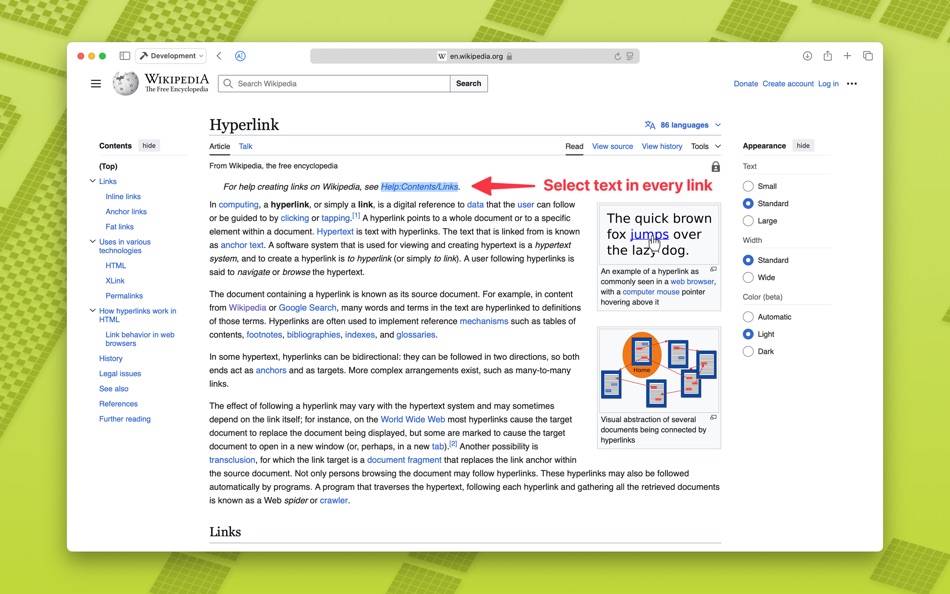Open the main menu hamburger icon
Image resolution: width=950 pixels, height=594 pixels.
click(x=96, y=83)
